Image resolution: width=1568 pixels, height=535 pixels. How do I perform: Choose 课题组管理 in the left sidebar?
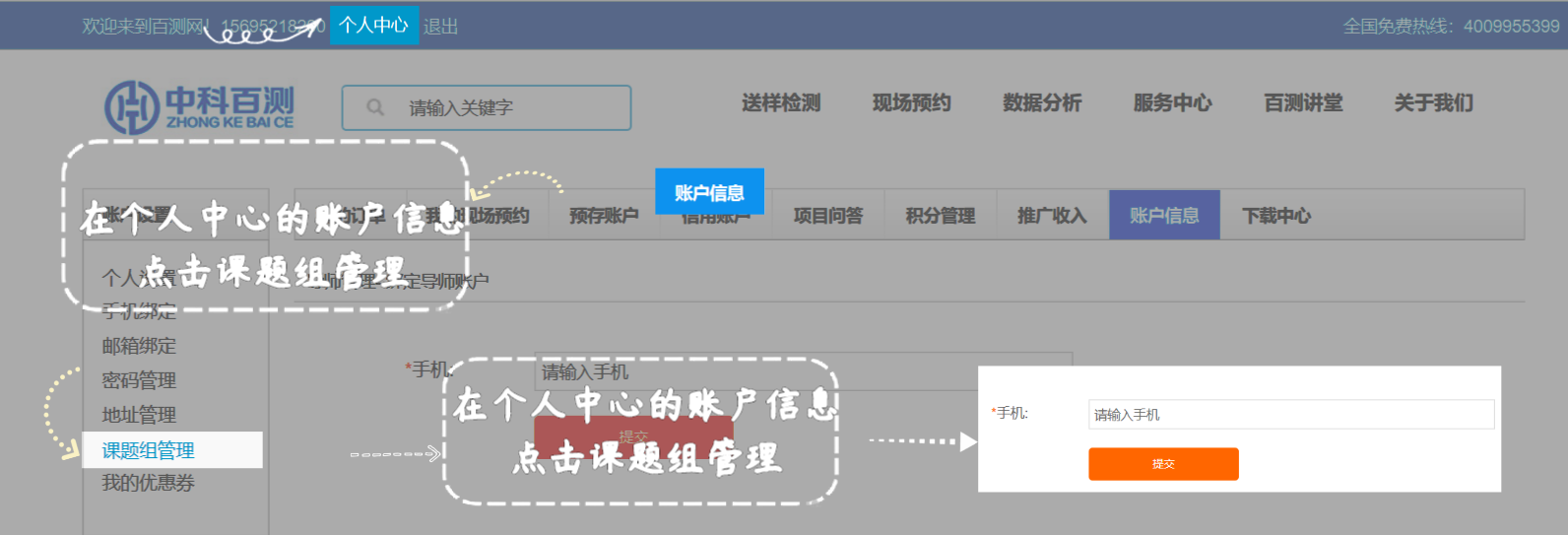149,450
